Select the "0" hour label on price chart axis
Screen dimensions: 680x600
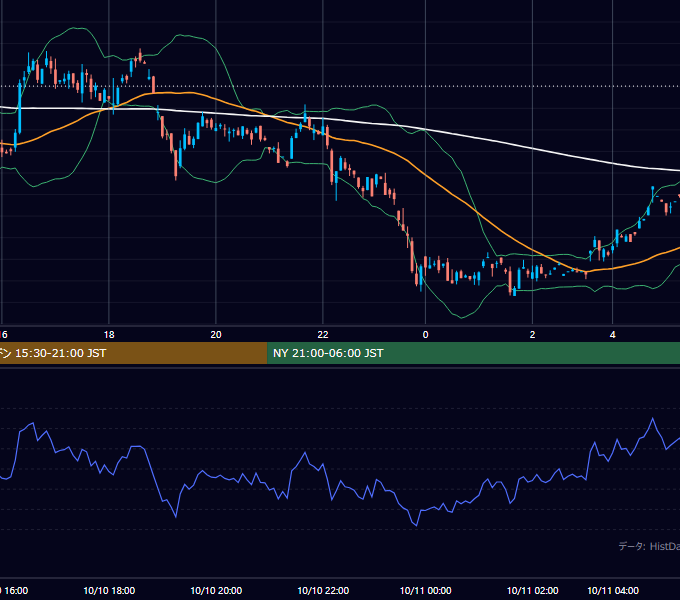(425, 335)
